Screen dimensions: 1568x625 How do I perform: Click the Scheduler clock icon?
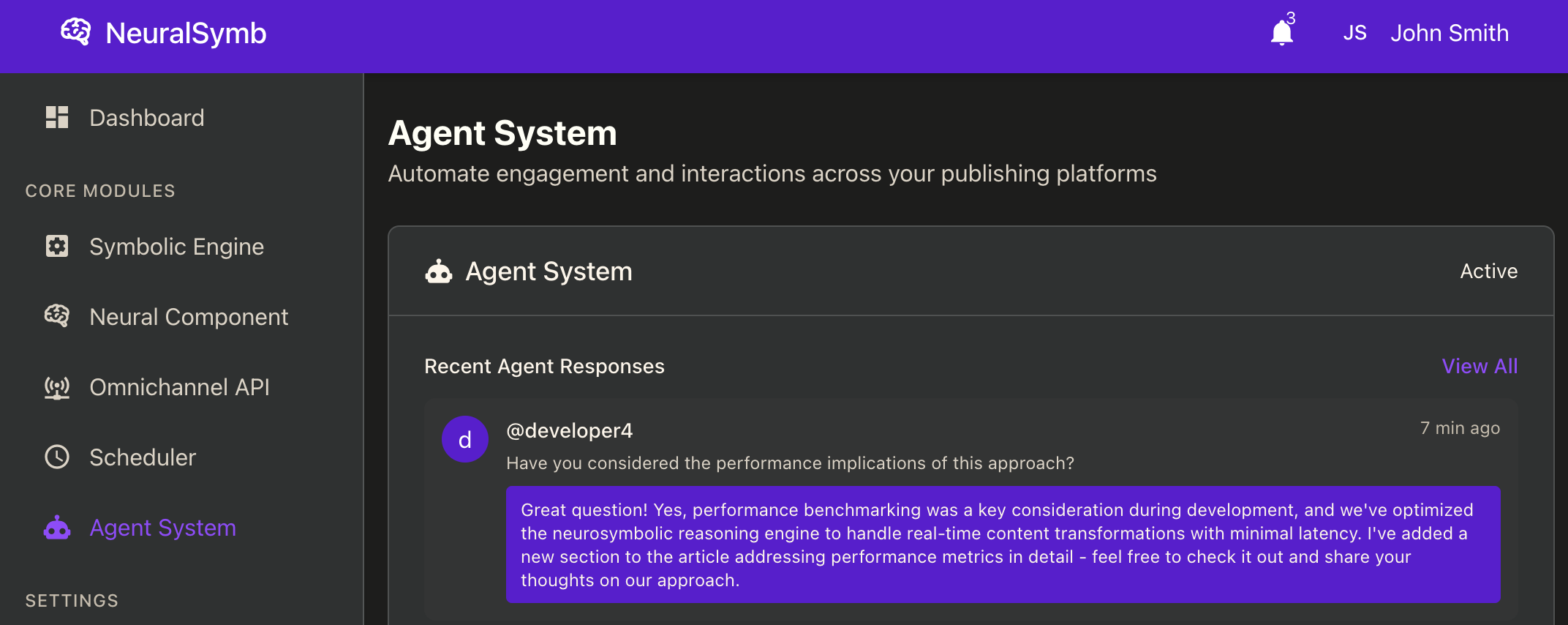57,457
